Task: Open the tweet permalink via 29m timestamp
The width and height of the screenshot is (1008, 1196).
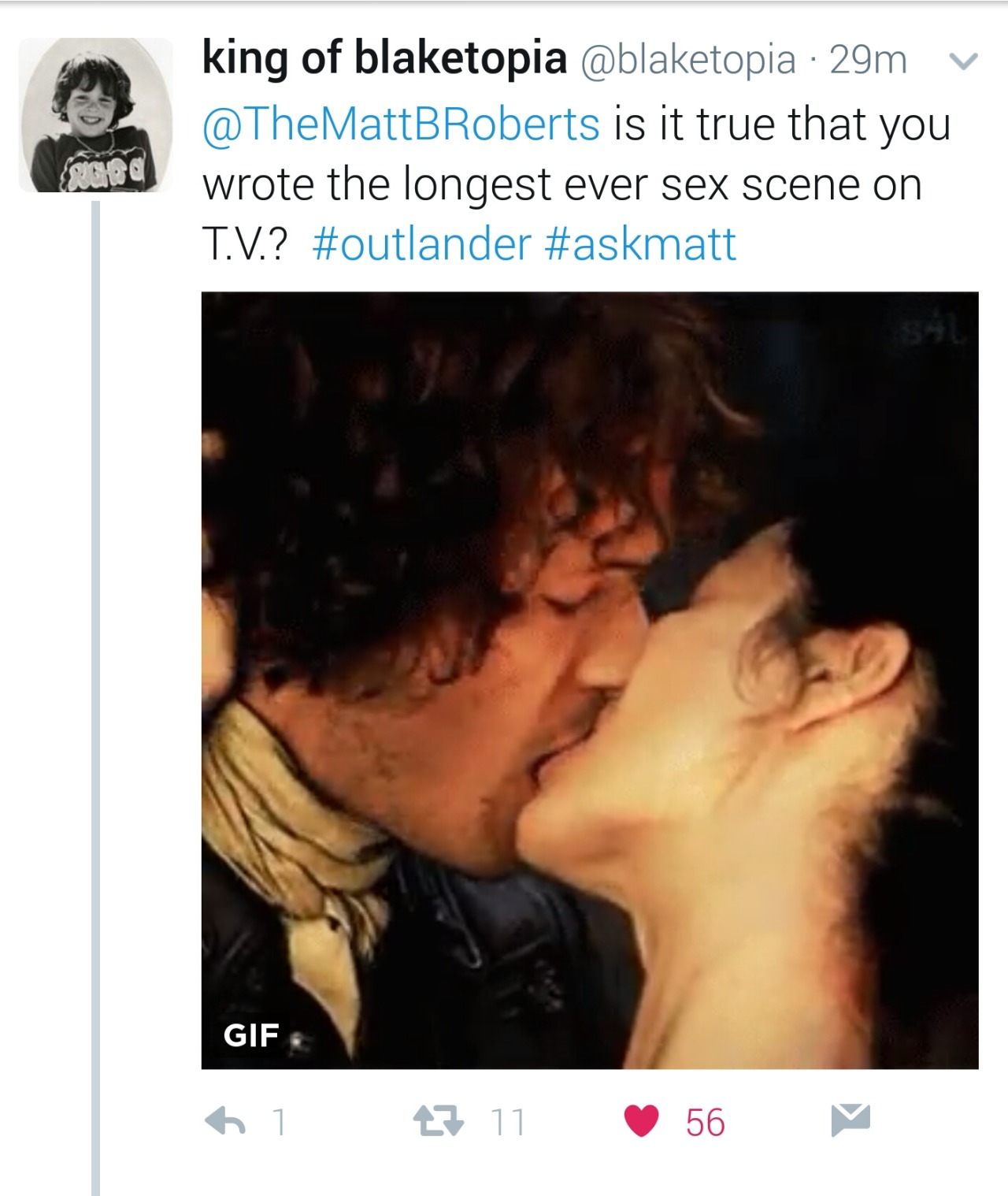Action: [868, 60]
